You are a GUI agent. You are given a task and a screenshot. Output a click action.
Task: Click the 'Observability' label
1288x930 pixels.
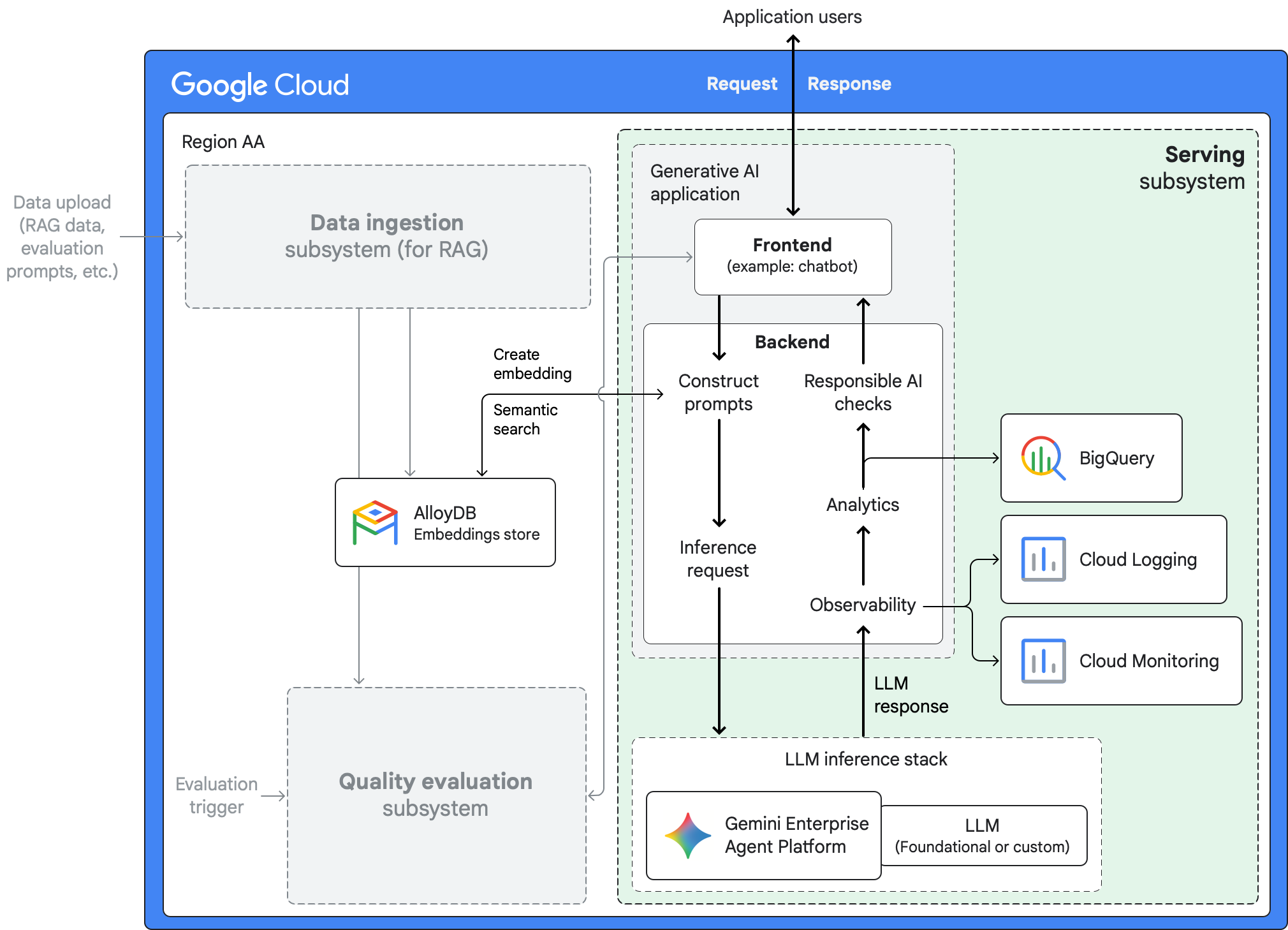pos(863,605)
